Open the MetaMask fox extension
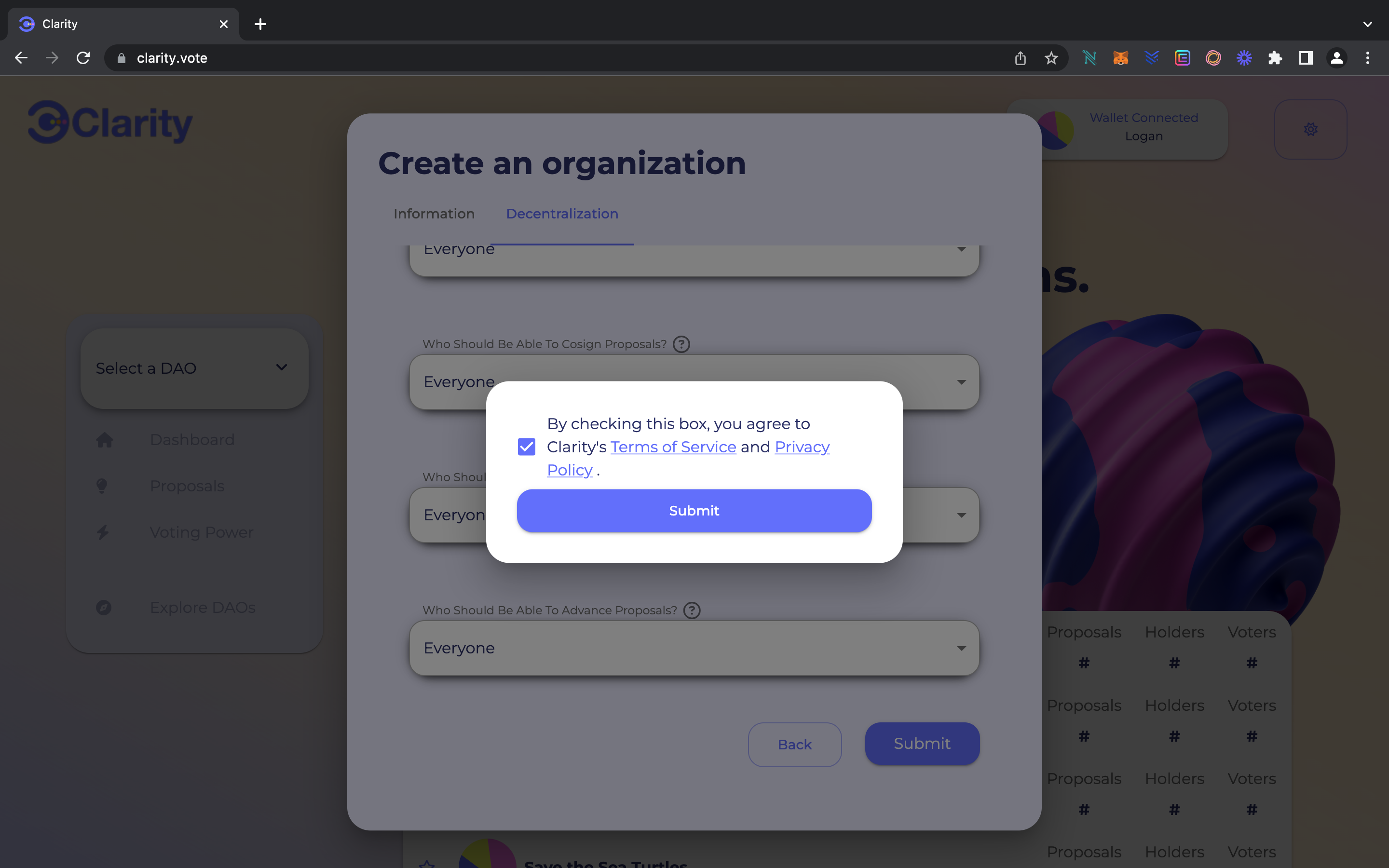Viewport: 1389px width, 868px height. coord(1120,58)
